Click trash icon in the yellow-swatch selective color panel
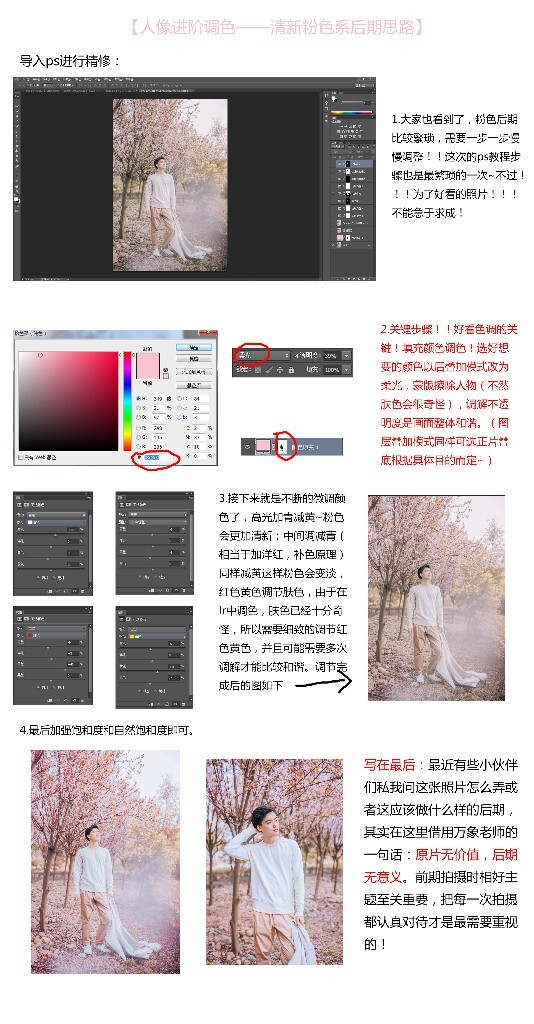The image size is (534, 1024). [183, 704]
